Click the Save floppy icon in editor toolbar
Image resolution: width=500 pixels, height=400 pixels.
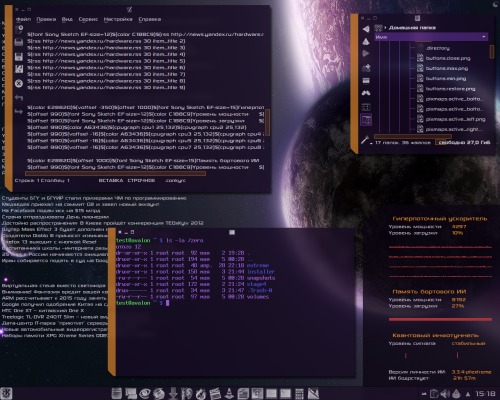(19, 56)
